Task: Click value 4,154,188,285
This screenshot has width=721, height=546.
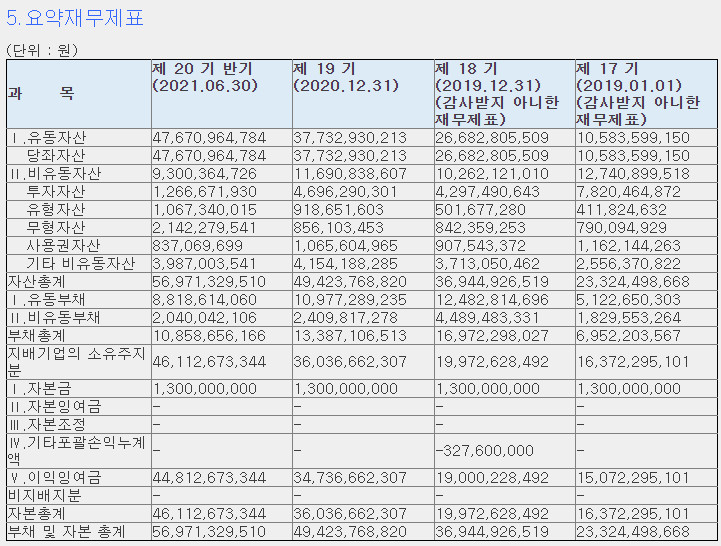Action: coord(345,264)
